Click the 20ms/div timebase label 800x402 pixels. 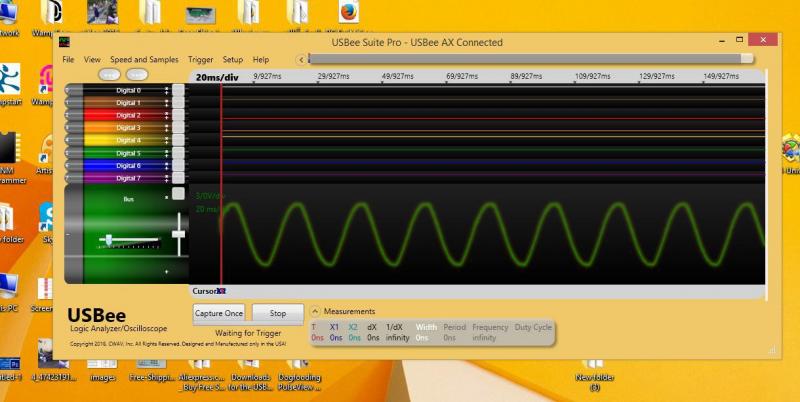[x=217, y=78]
